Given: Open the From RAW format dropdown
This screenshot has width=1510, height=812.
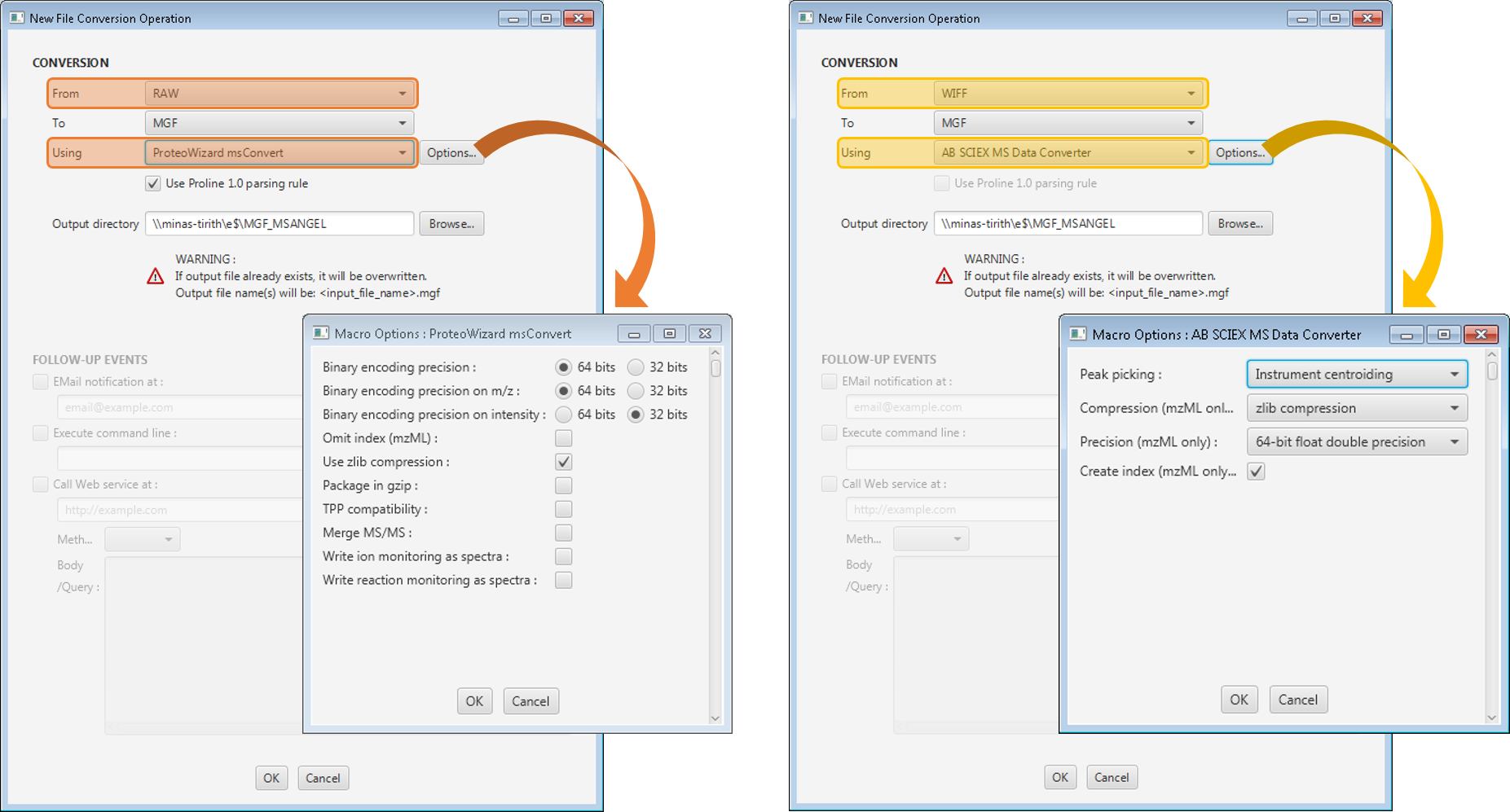Looking at the screenshot, I should [279, 94].
